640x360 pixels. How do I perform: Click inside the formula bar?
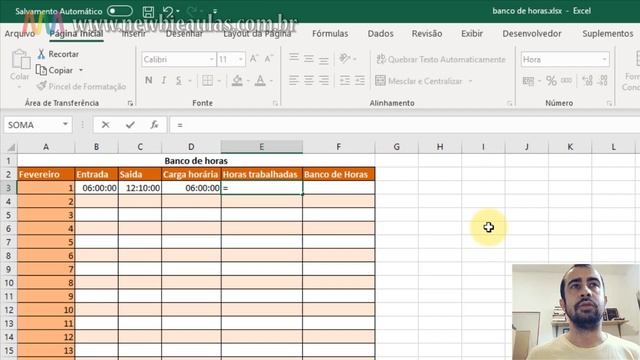click(x=405, y=125)
